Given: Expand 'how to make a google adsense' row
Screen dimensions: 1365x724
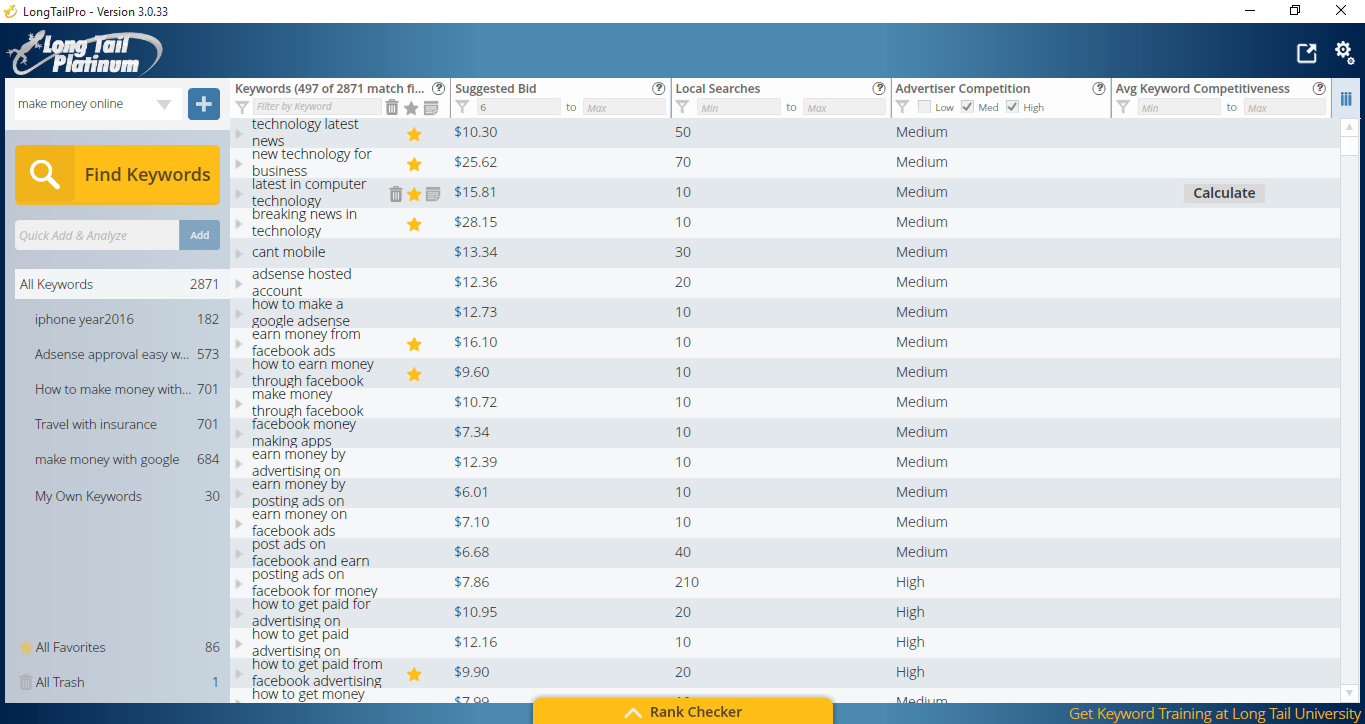Looking at the screenshot, I should (239, 313).
